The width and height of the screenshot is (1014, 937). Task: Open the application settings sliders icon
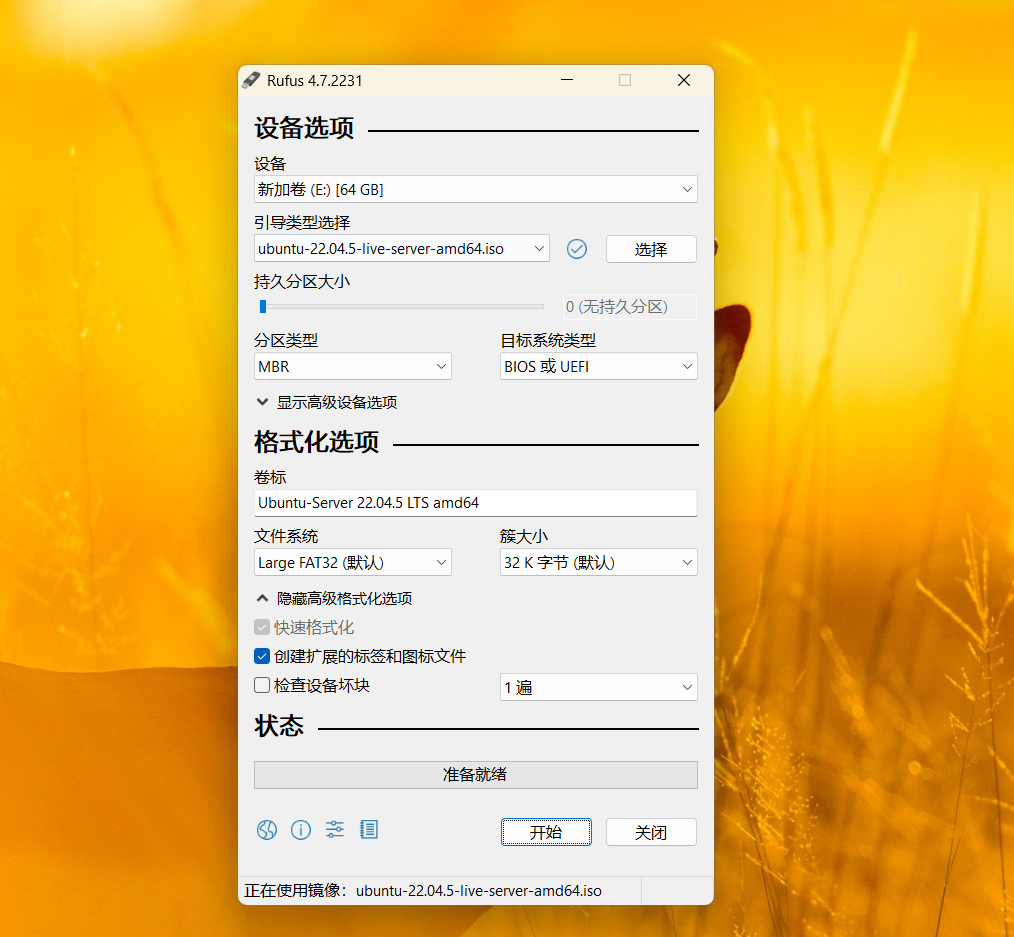[334, 829]
